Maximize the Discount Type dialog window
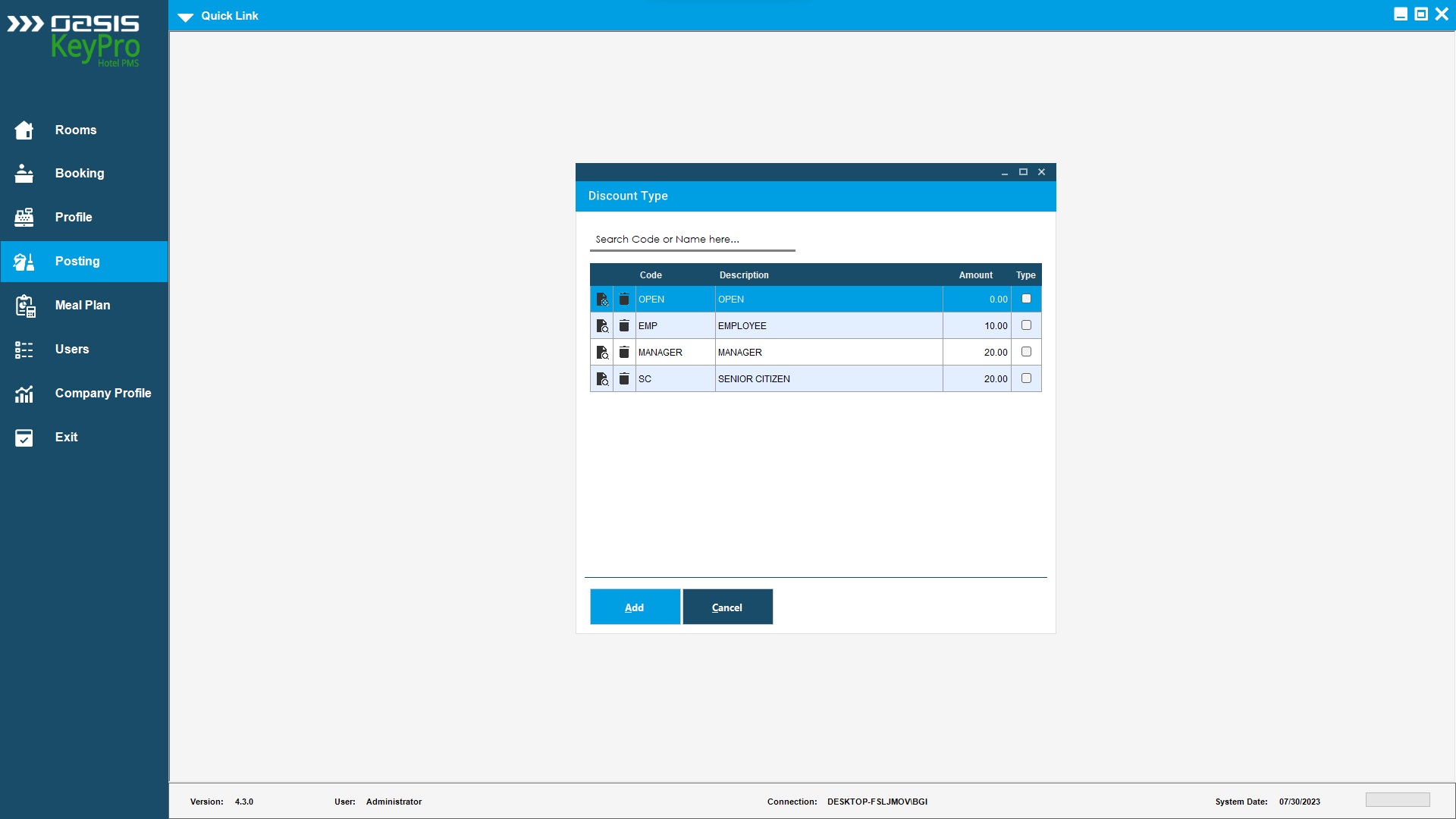Screen dimensions: 1456x819 point(1023,172)
